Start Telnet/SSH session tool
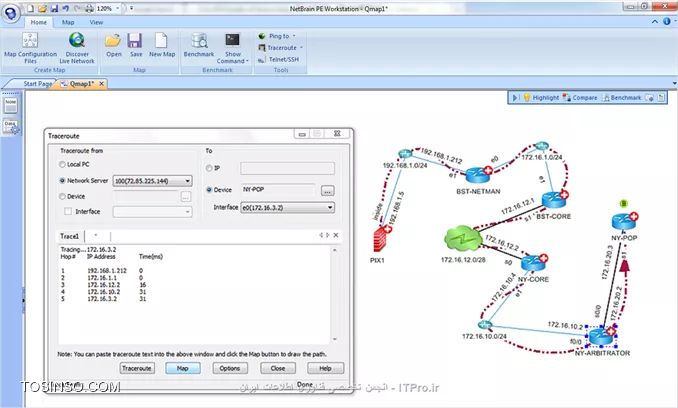Screen dimensions: 678x408 pyautogui.click(x=278, y=60)
